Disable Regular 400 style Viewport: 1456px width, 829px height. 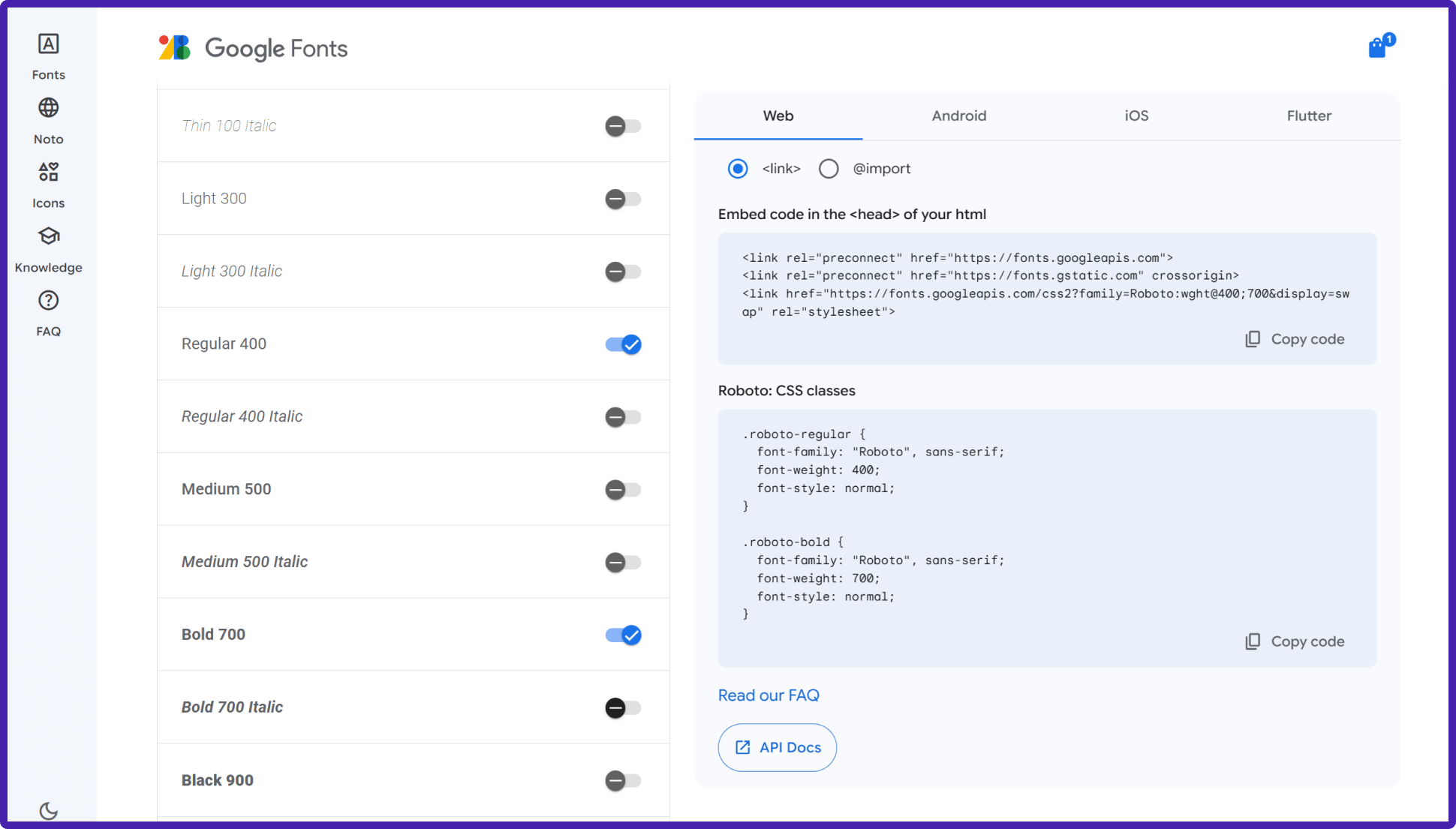click(x=623, y=344)
